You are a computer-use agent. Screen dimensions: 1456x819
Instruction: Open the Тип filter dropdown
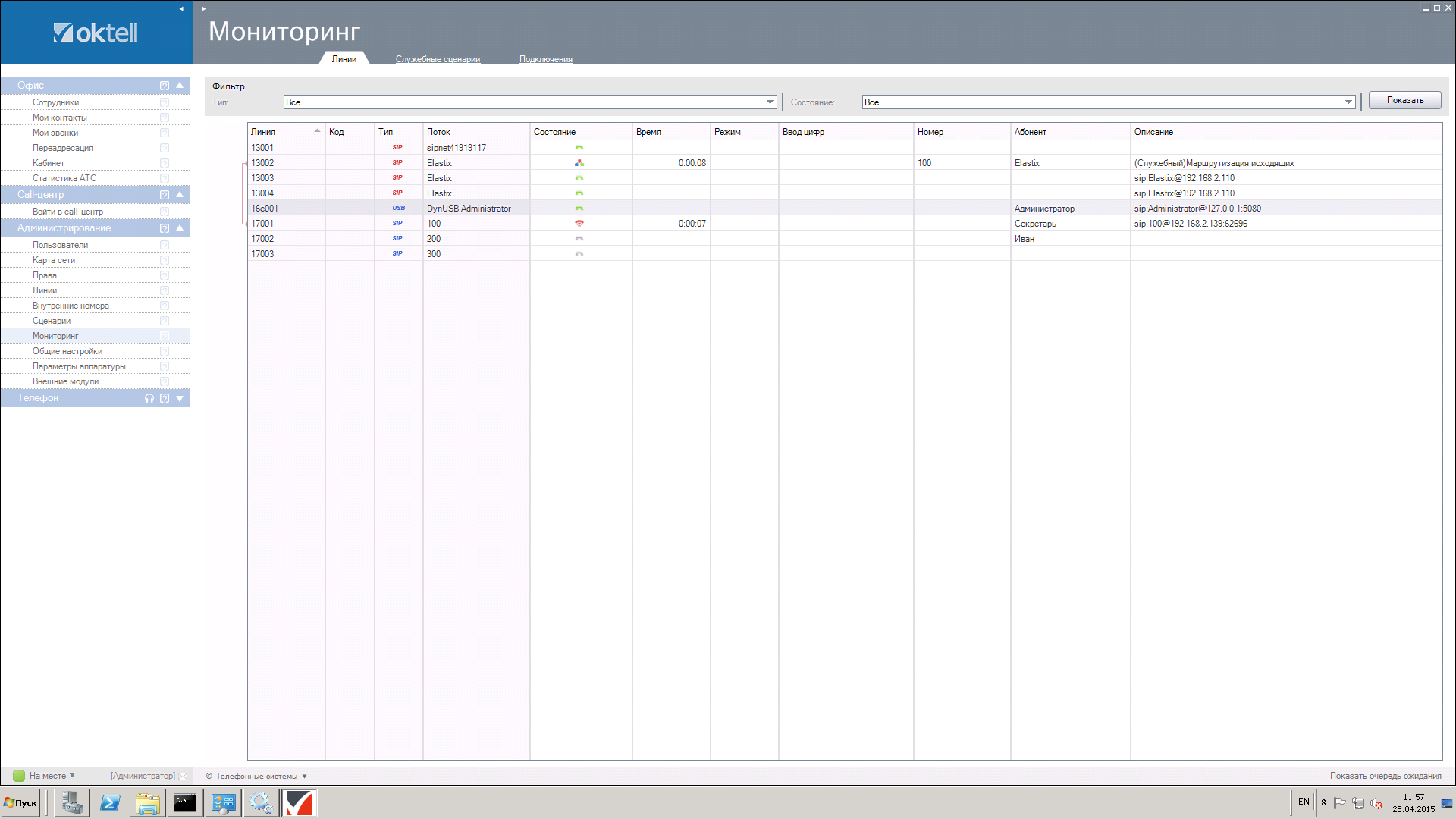click(770, 102)
